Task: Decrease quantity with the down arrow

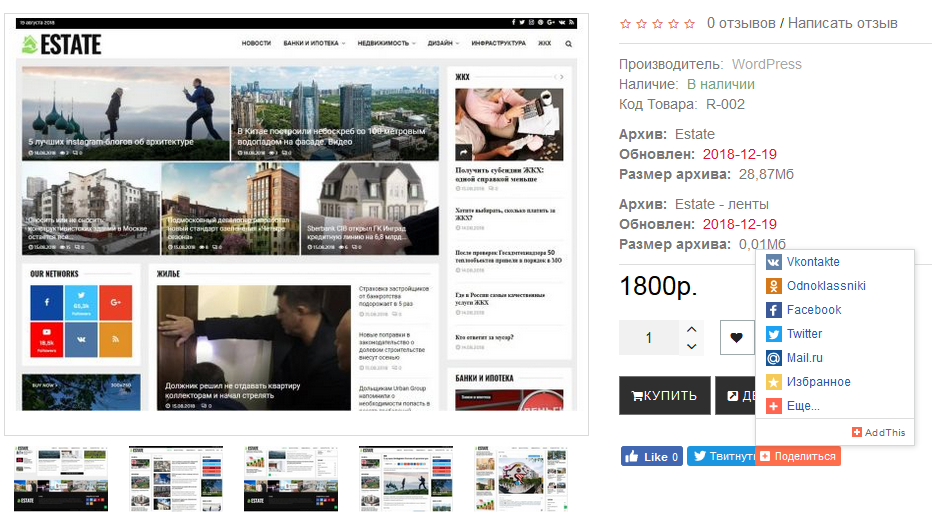Action: pyautogui.click(x=691, y=346)
